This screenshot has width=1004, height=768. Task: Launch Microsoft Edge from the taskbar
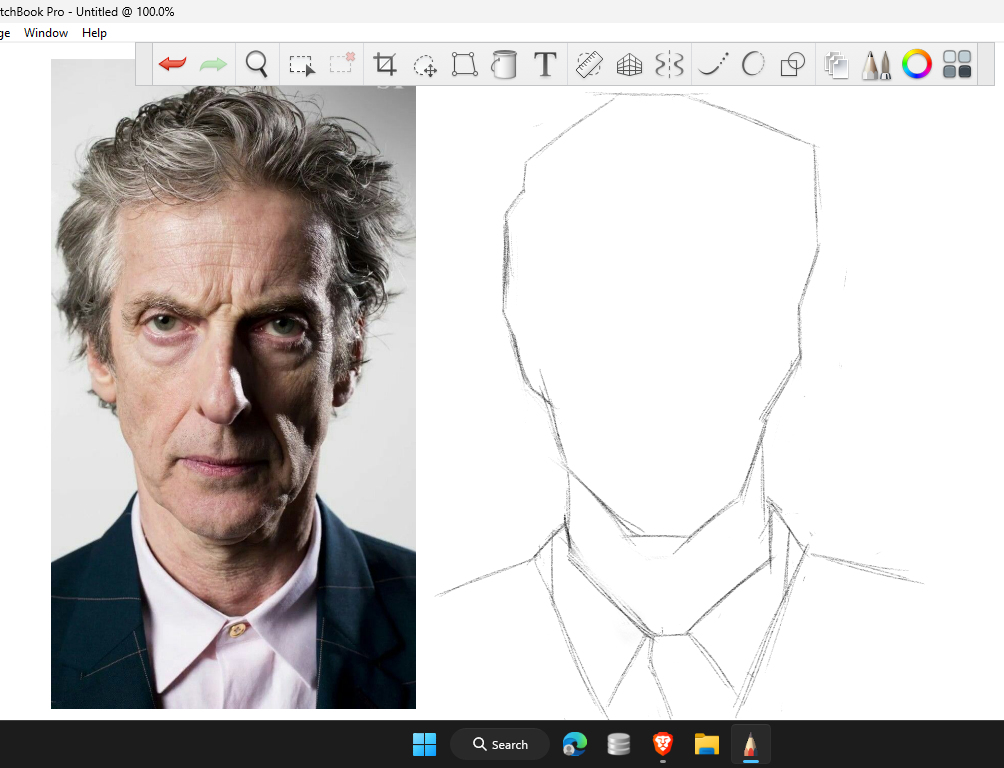click(574, 744)
